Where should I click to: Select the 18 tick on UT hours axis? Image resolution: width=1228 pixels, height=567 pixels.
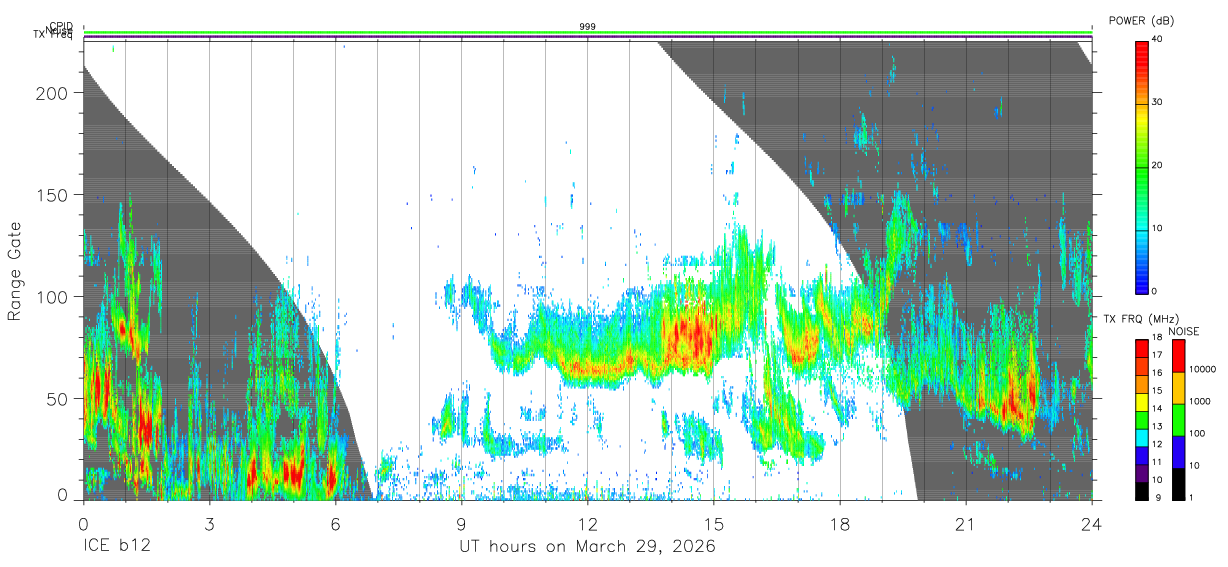tap(840, 524)
